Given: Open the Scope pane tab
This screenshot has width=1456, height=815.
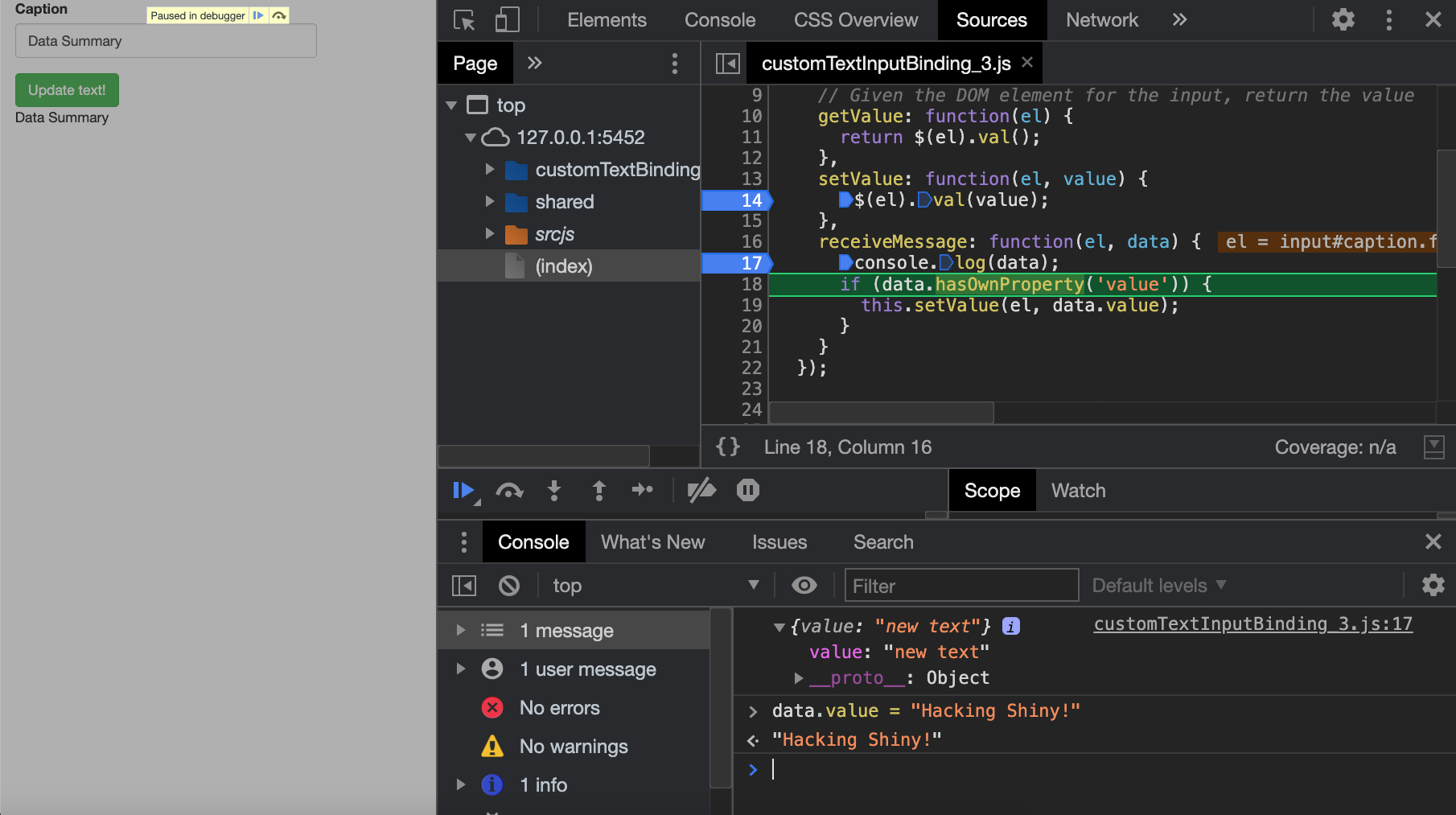Looking at the screenshot, I should point(992,491).
